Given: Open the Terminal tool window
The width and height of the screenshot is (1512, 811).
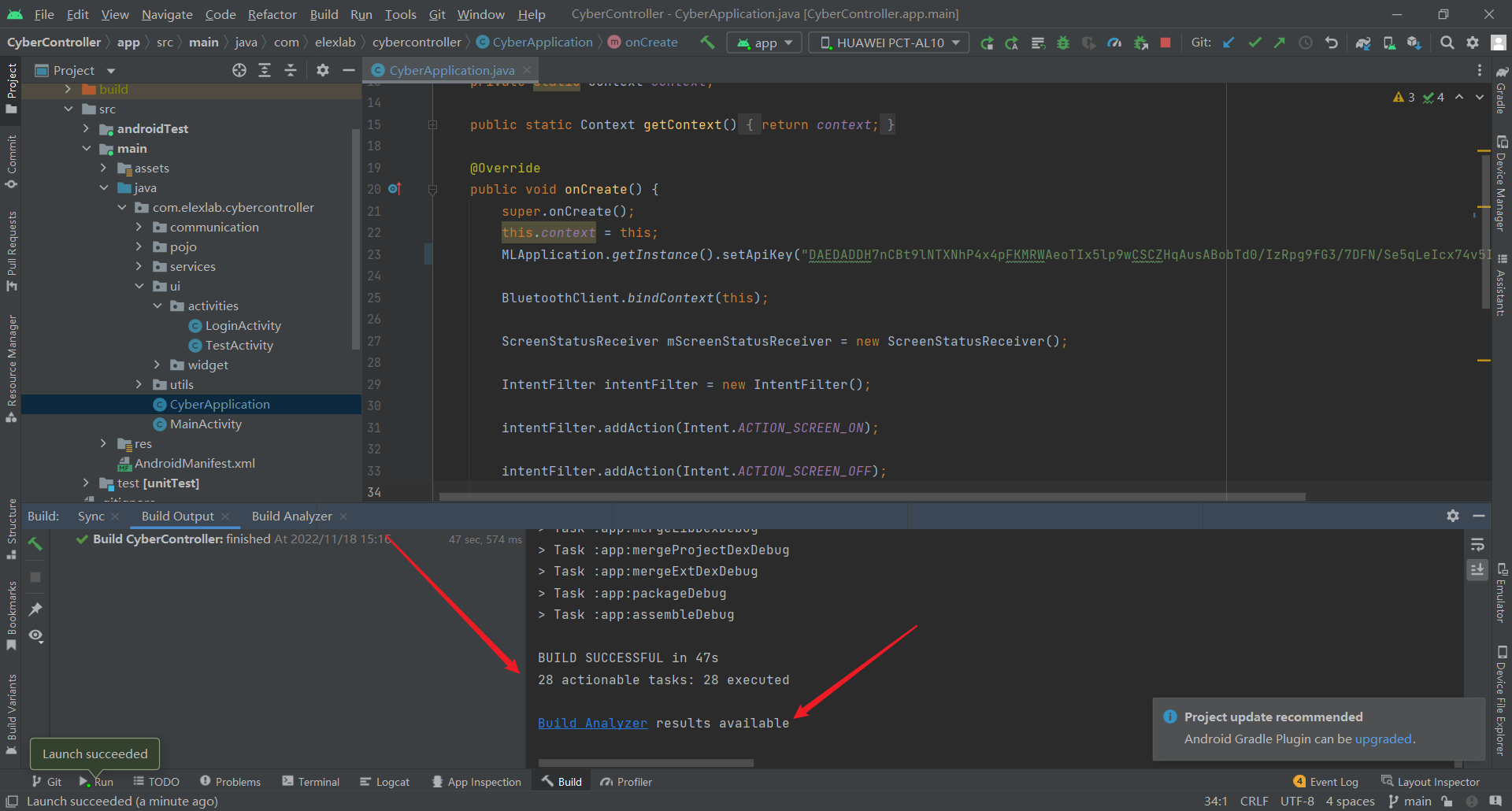Looking at the screenshot, I should [310, 782].
